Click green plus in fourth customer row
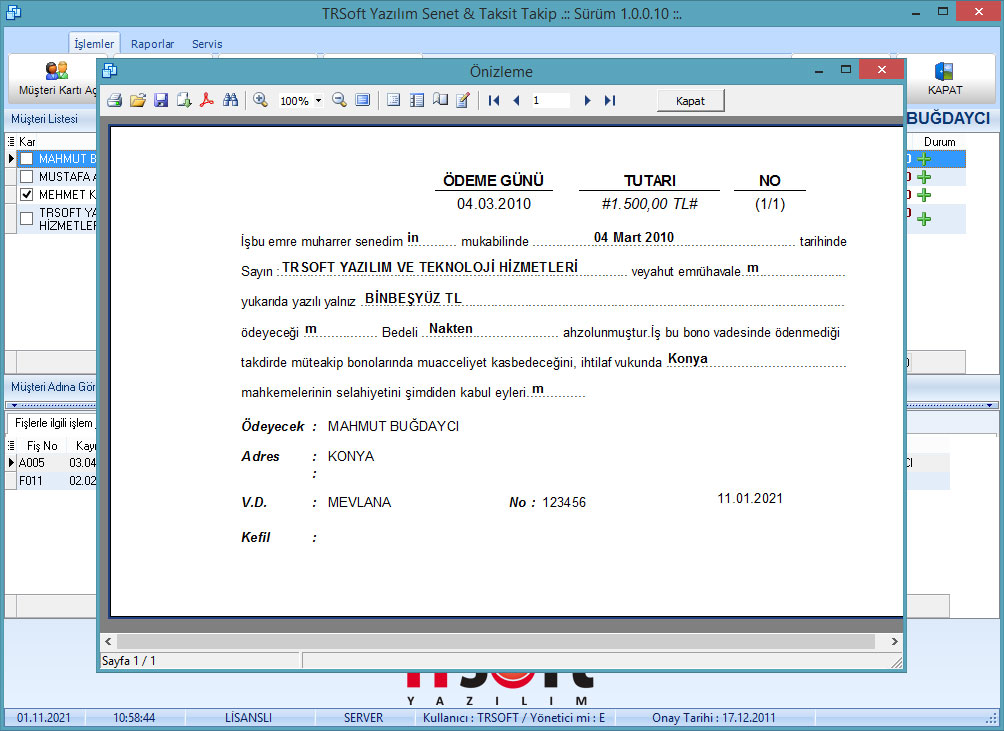This screenshot has height=731, width=1004. coord(923,219)
